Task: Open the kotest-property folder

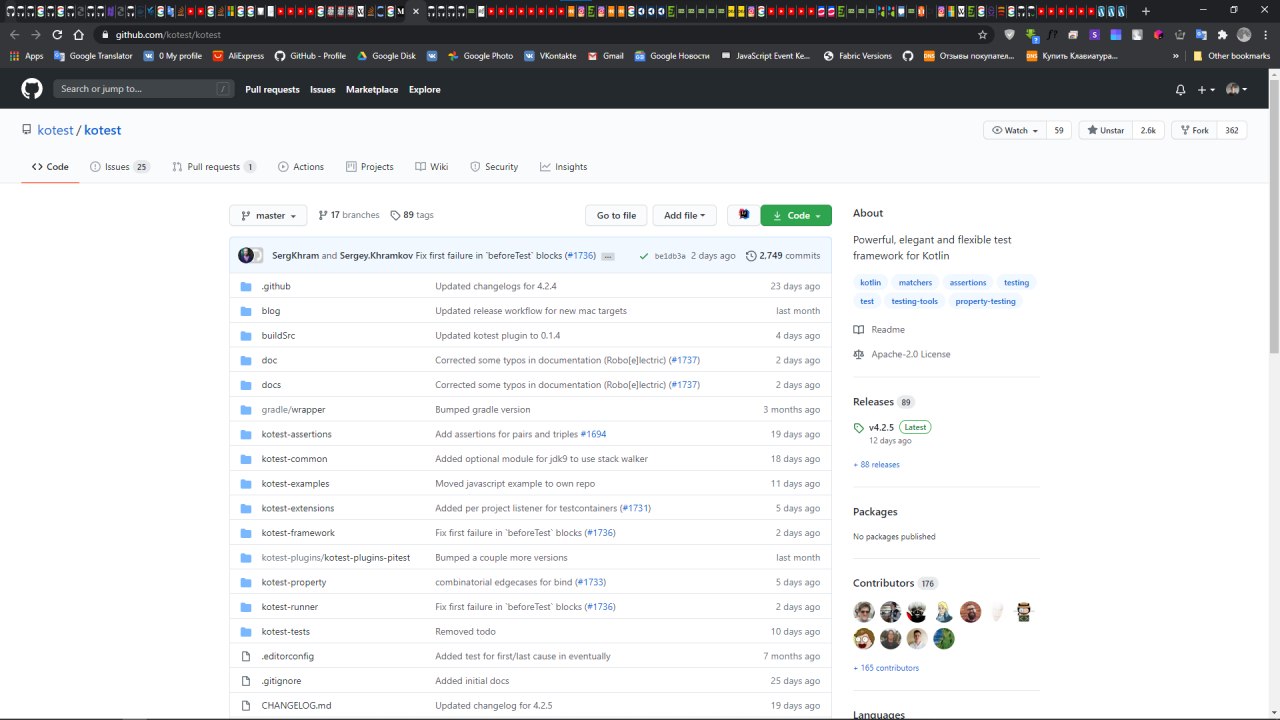Action: pos(294,582)
